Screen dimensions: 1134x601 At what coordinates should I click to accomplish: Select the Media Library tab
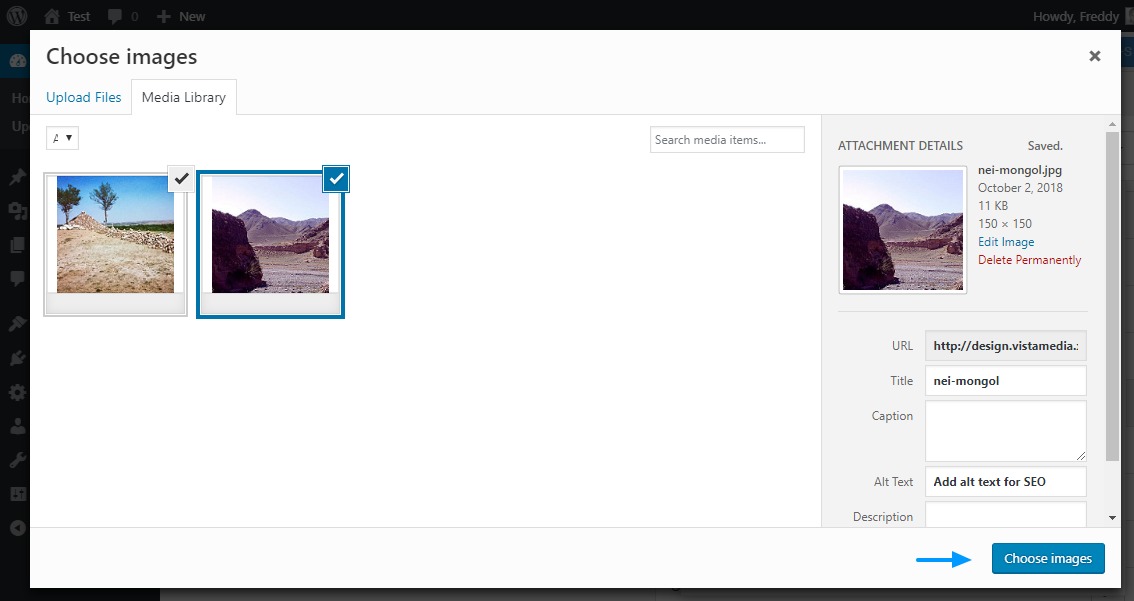(184, 97)
